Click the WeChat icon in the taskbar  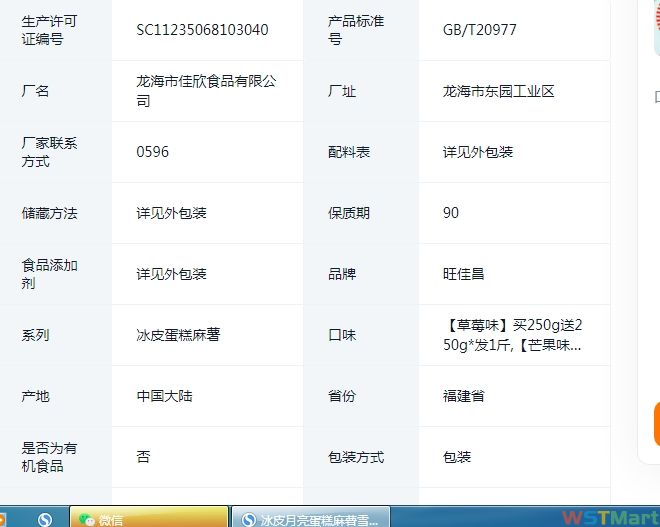tap(88, 519)
